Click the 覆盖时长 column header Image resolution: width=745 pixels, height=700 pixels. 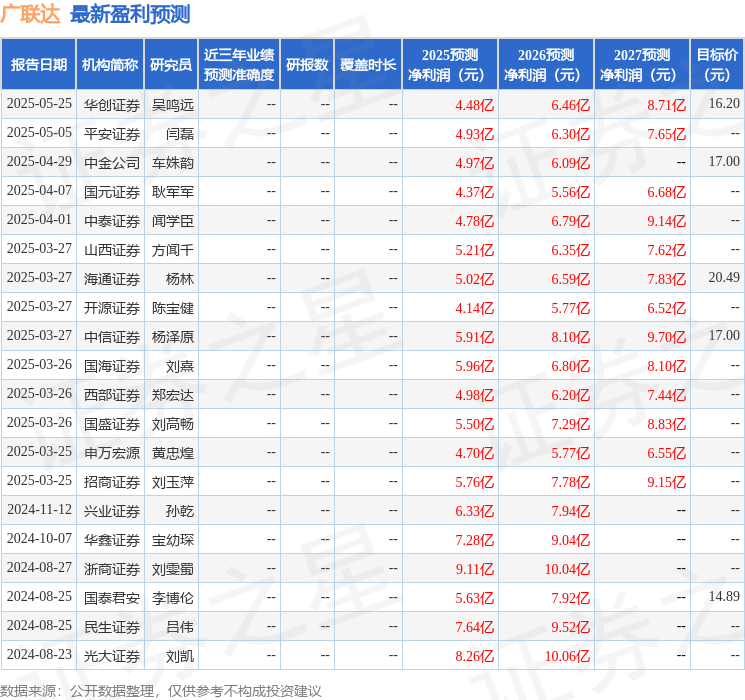(x=368, y=65)
